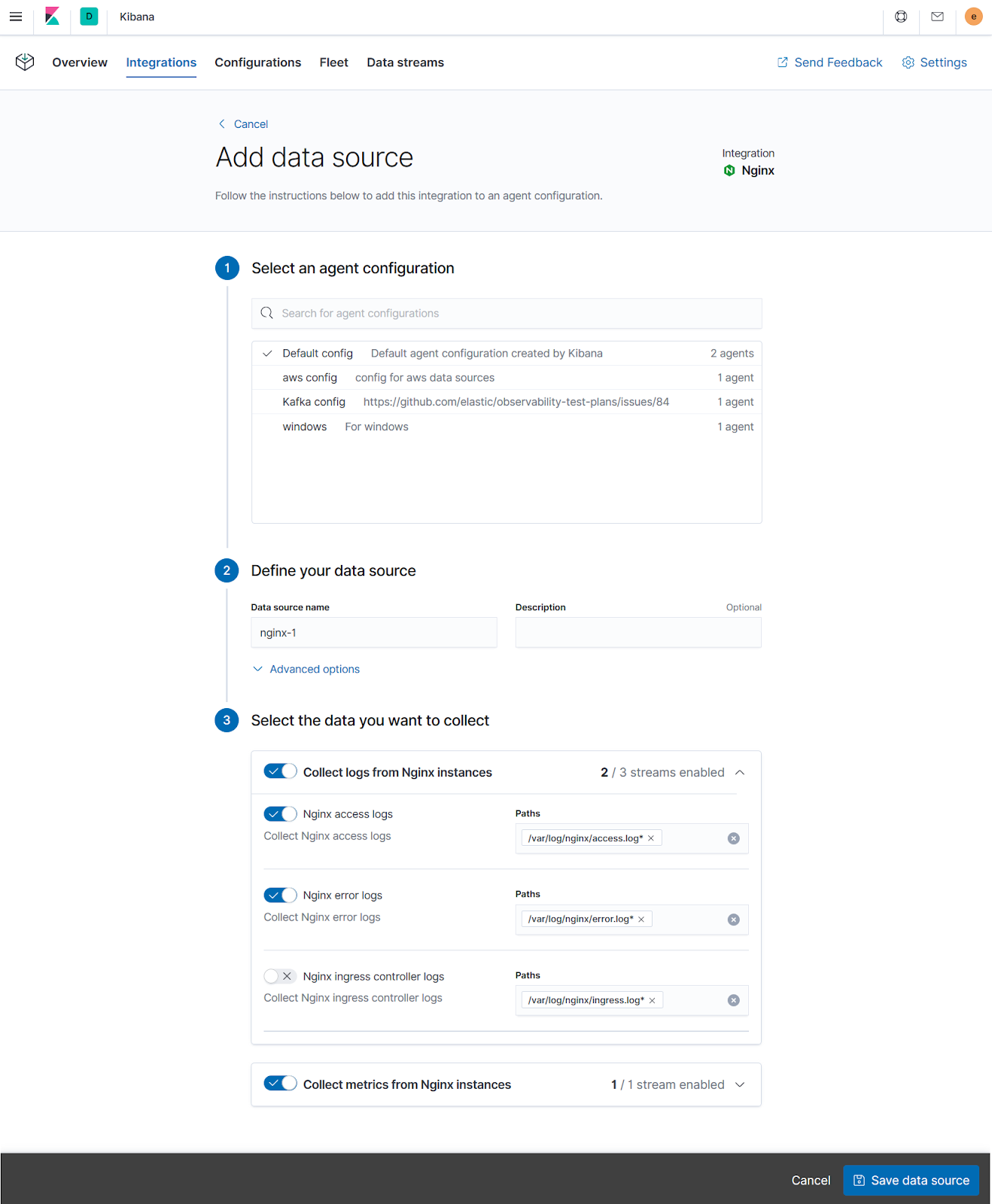Image resolution: width=992 pixels, height=1204 pixels.
Task: Enable Nginx ingress controller logs
Action: pyautogui.click(x=280, y=976)
